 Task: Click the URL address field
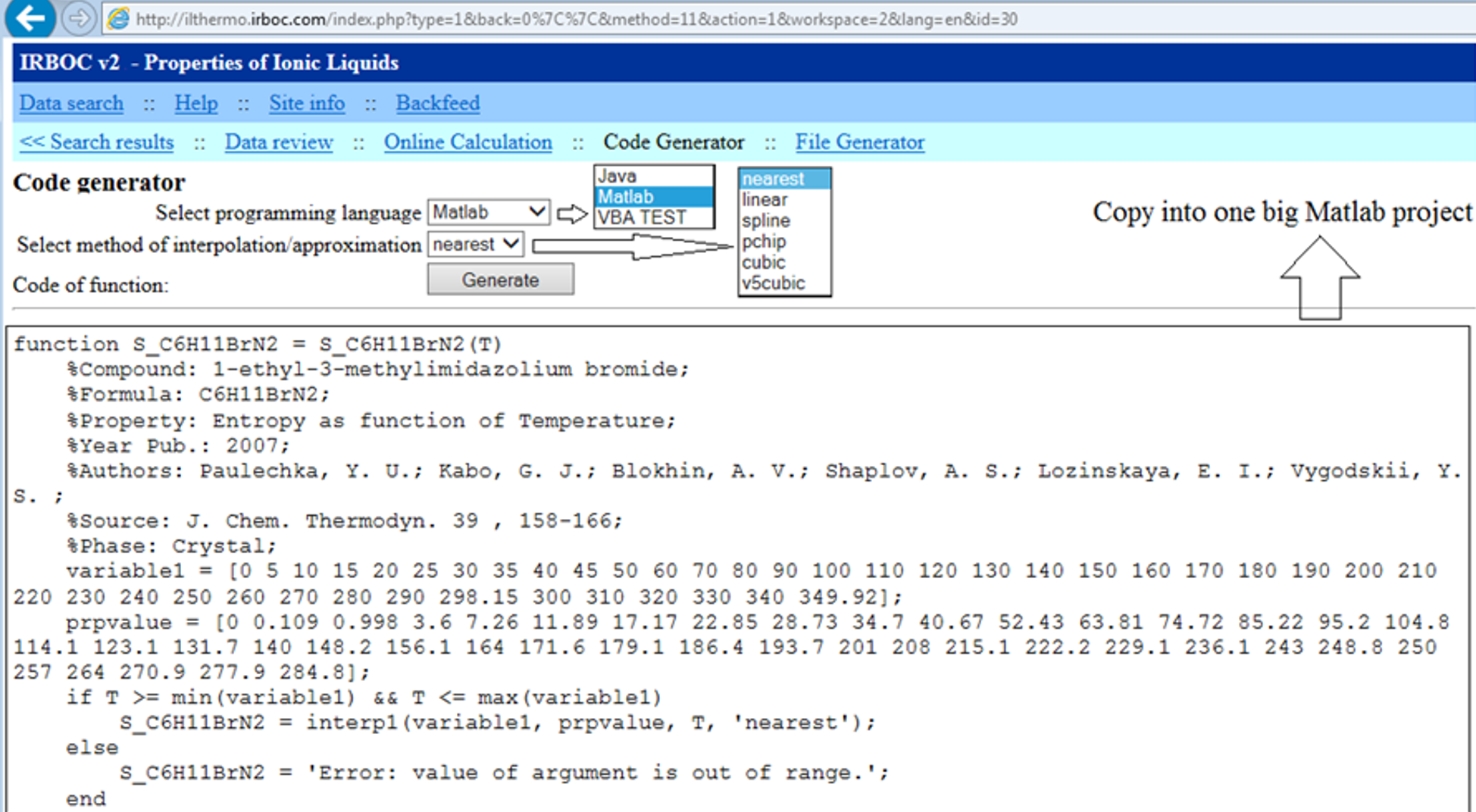[x=788, y=19]
